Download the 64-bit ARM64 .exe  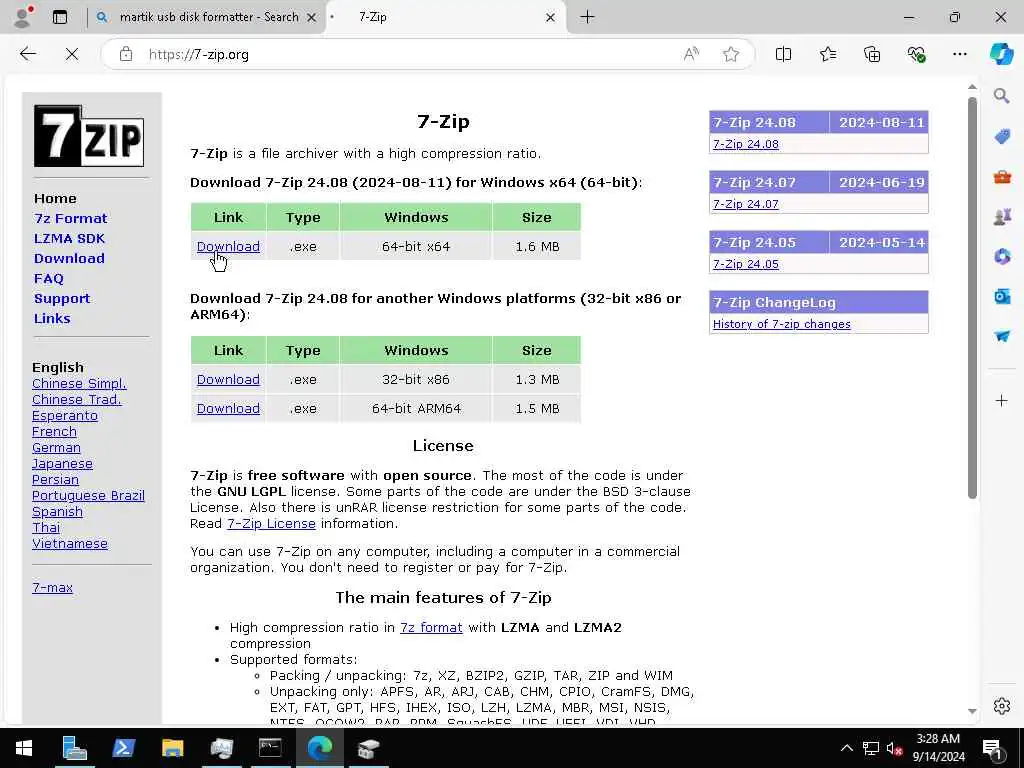pyautogui.click(x=228, y=408)
